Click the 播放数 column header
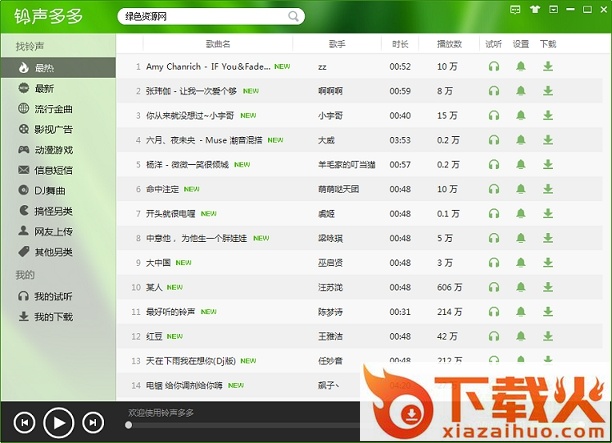This screenshot has height=443, width=612. 449,44
